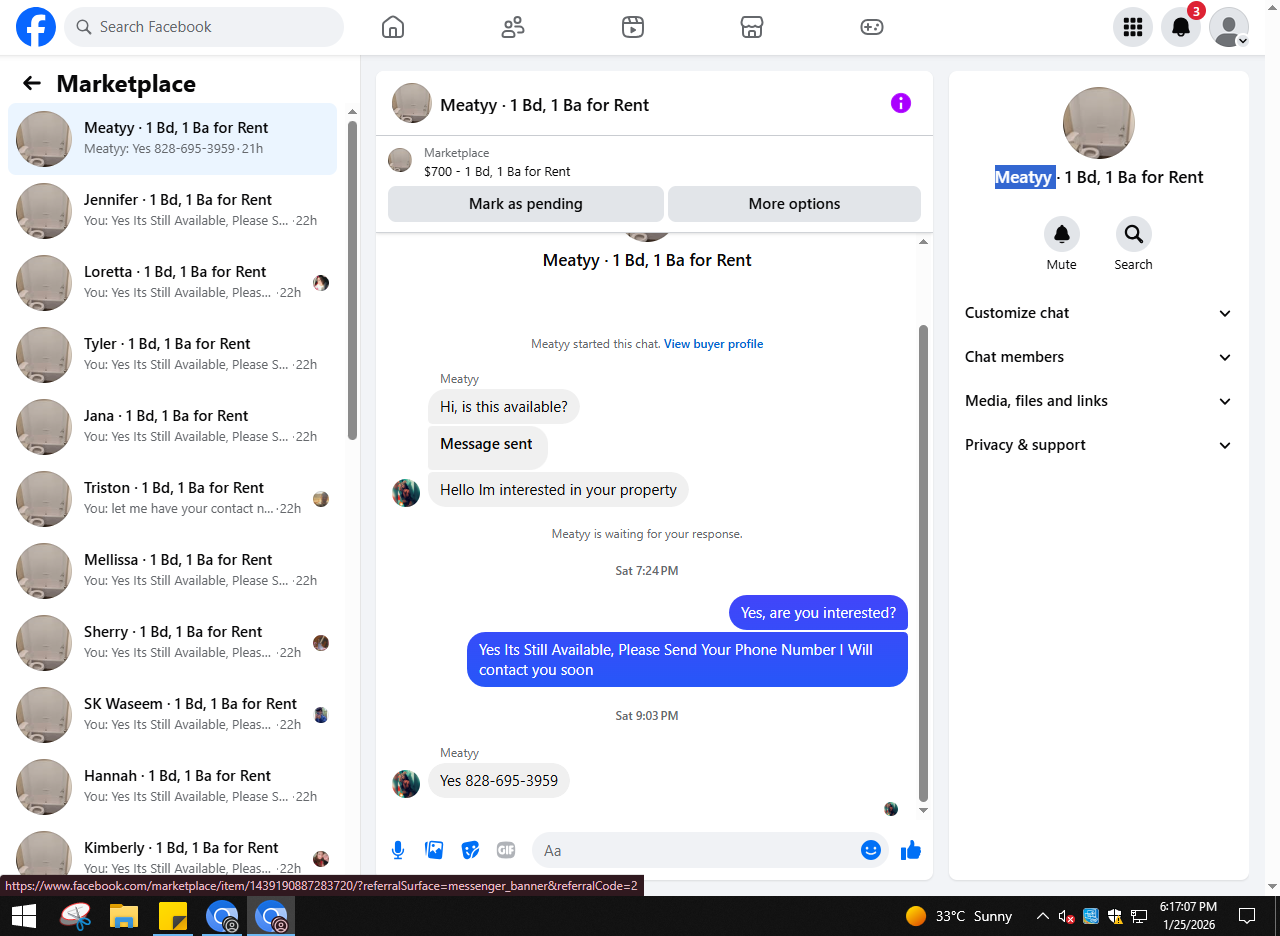The width and height of the screenshot is (1280, 936).
Task: Click the conversation list scrollbar
Action: pyautogui.click(x=352, y=280)
